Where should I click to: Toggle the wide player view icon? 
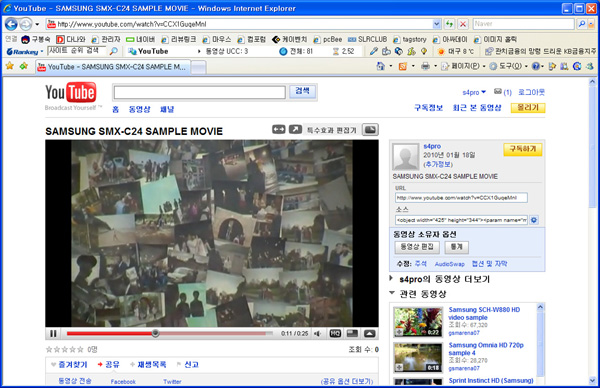click(x=279, y=130)
